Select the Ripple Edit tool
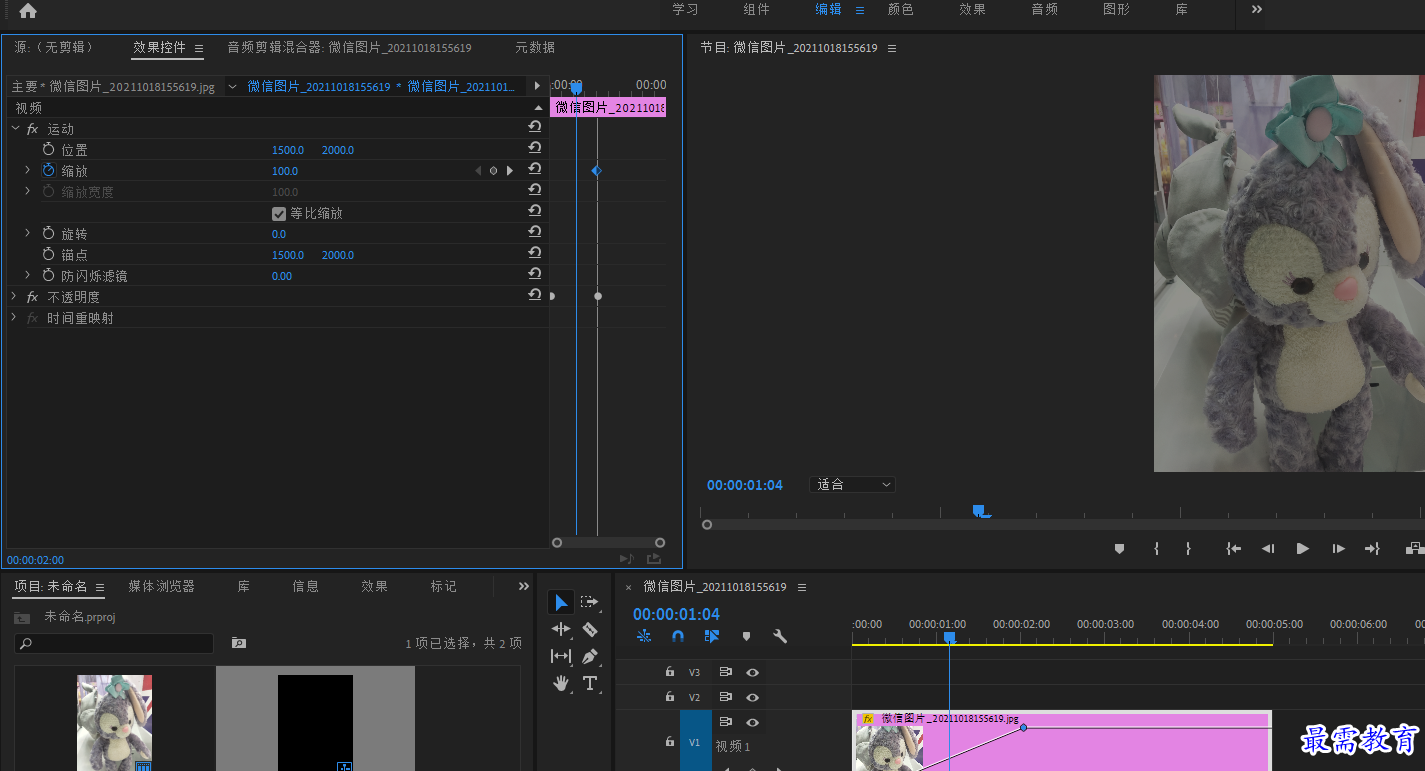This screenshot has height=771, width=1425. [561, 629]
